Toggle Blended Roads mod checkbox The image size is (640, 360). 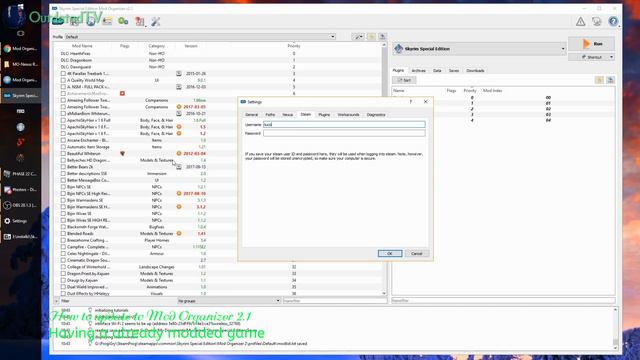(x=63, y=233)
